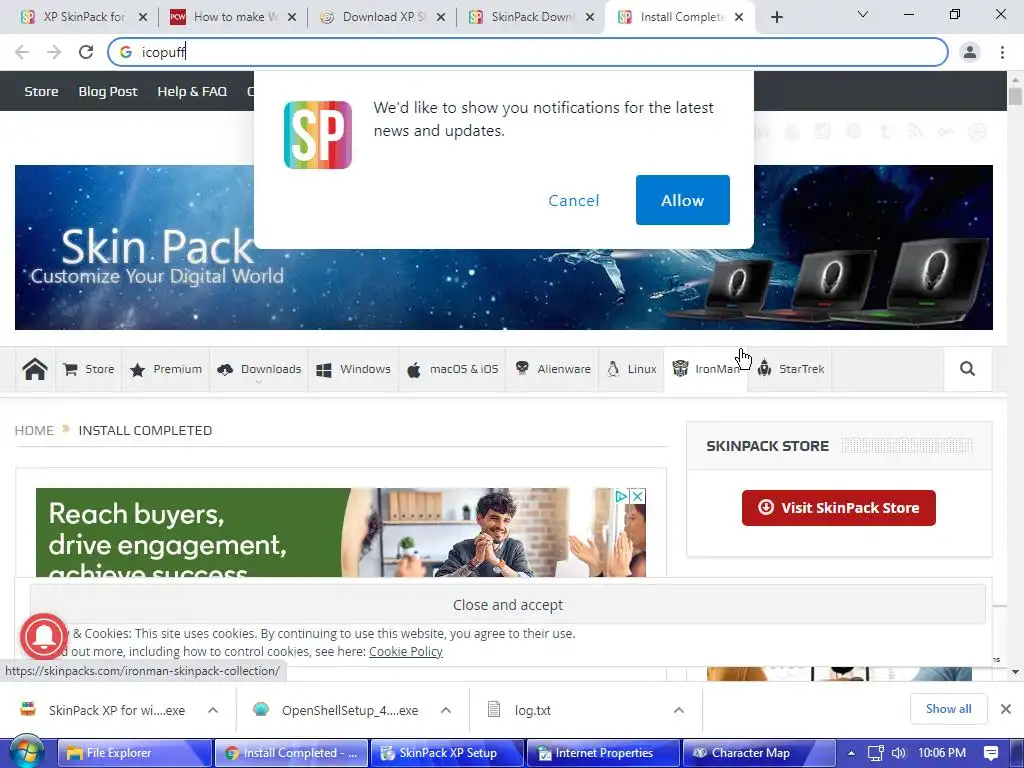Image resolution: width=1024 pixels, height=768 pixels.
Task: Click the page vertical scrollbar thumb
Action: (1015, 96)
